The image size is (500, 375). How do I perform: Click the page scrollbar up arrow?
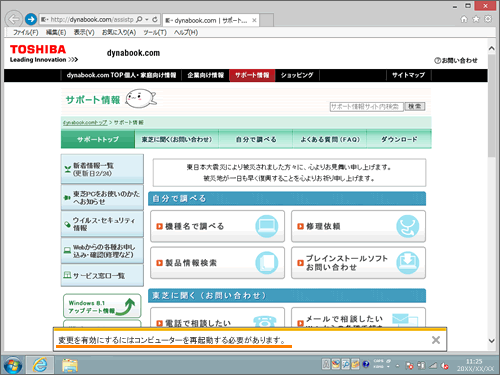point(492,48)
